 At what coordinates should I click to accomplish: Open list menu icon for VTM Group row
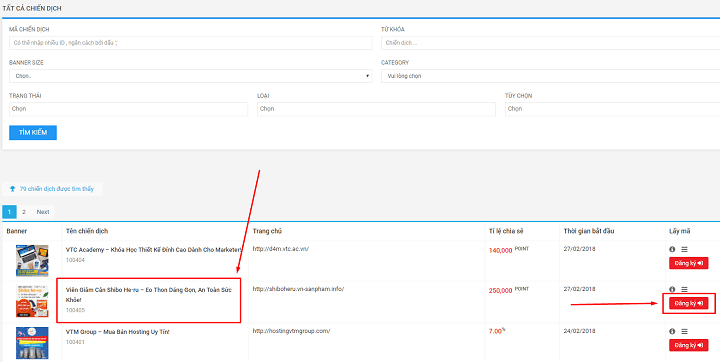[684, 331]
